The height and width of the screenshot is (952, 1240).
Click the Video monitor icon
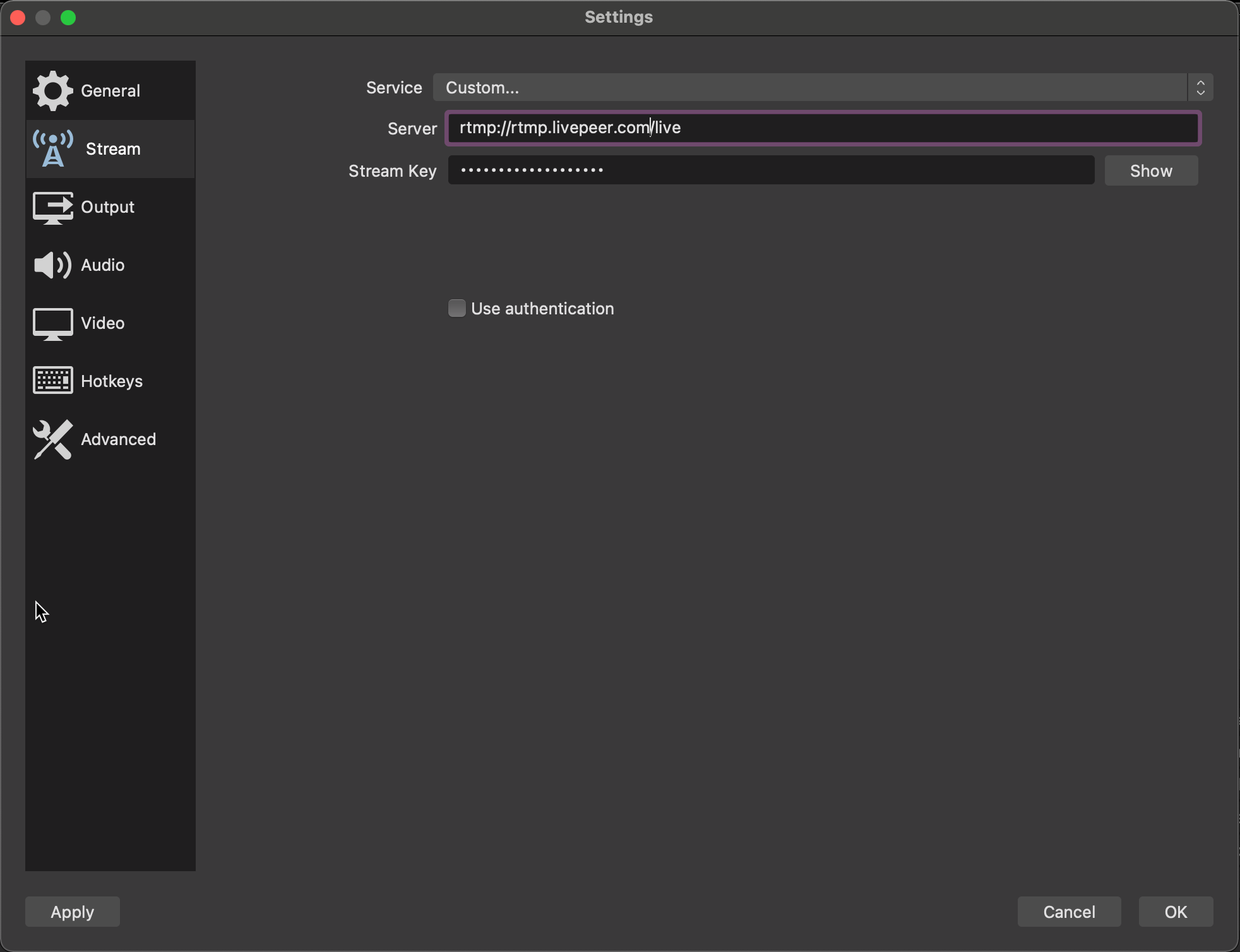click(x=52, y=324)
